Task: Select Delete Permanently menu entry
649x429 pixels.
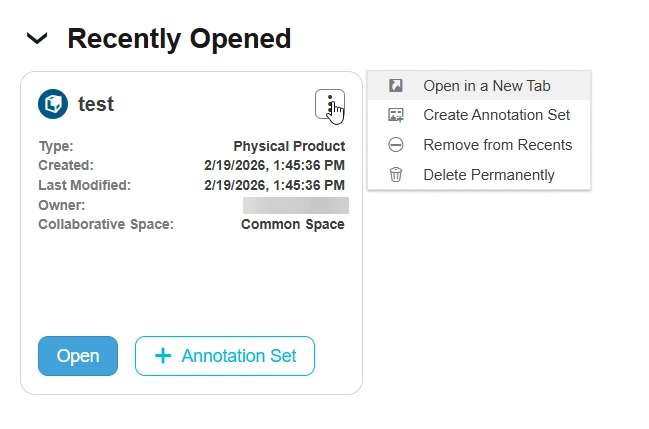Action: (x=488, y=175)
